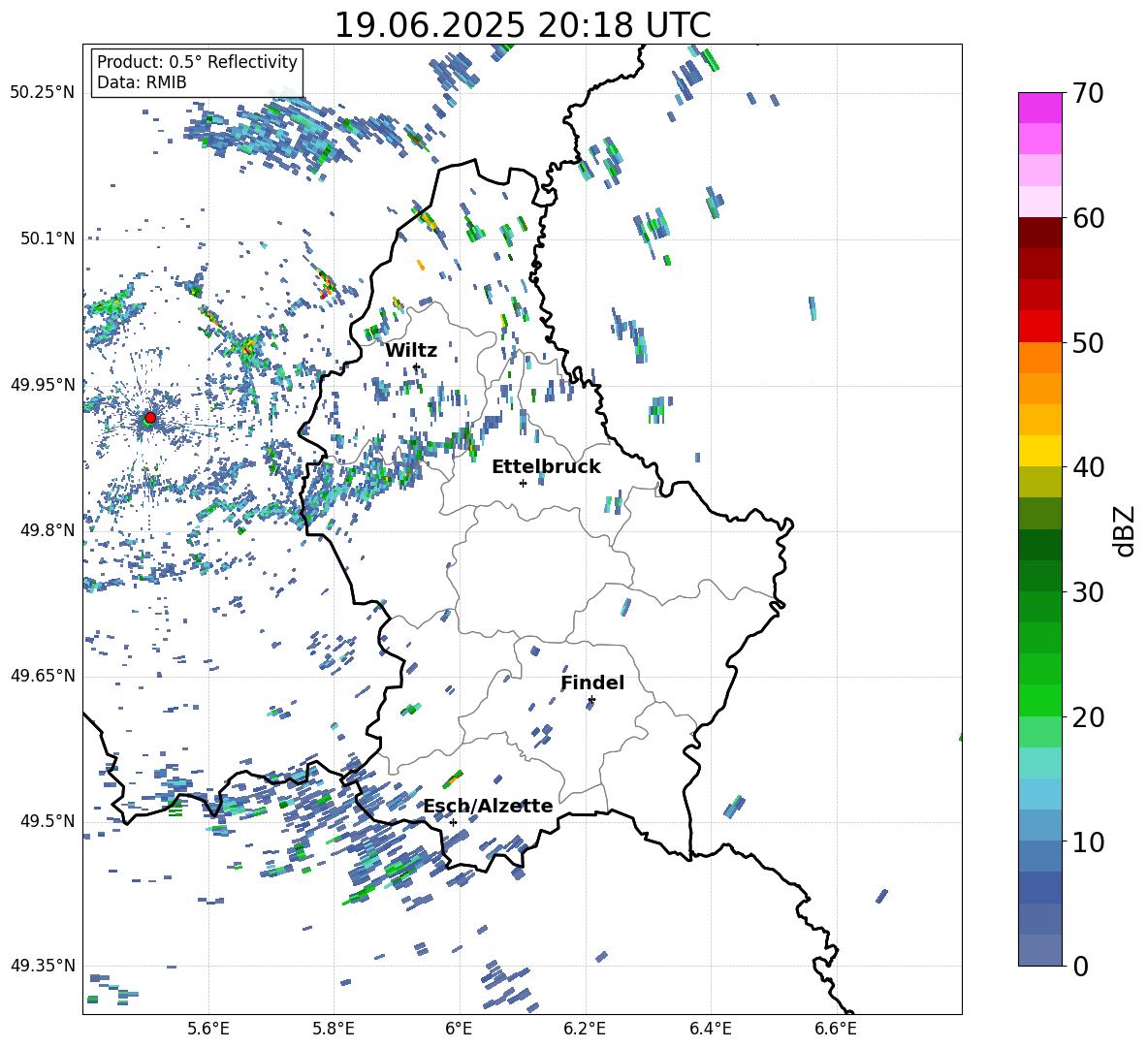
Task: Click the 5.6°E longitude label
Action: point(208,1030)
